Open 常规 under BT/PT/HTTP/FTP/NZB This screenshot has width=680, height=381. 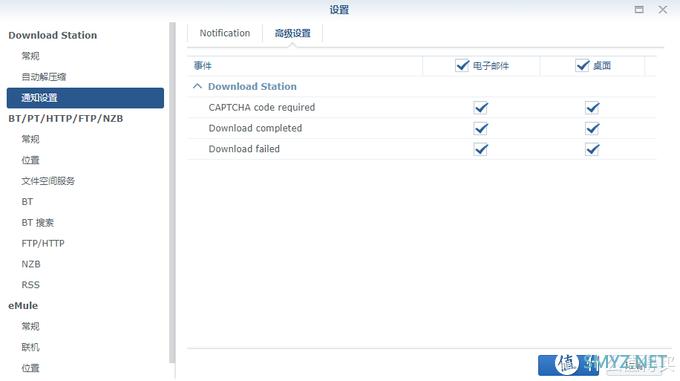[30, 139]
